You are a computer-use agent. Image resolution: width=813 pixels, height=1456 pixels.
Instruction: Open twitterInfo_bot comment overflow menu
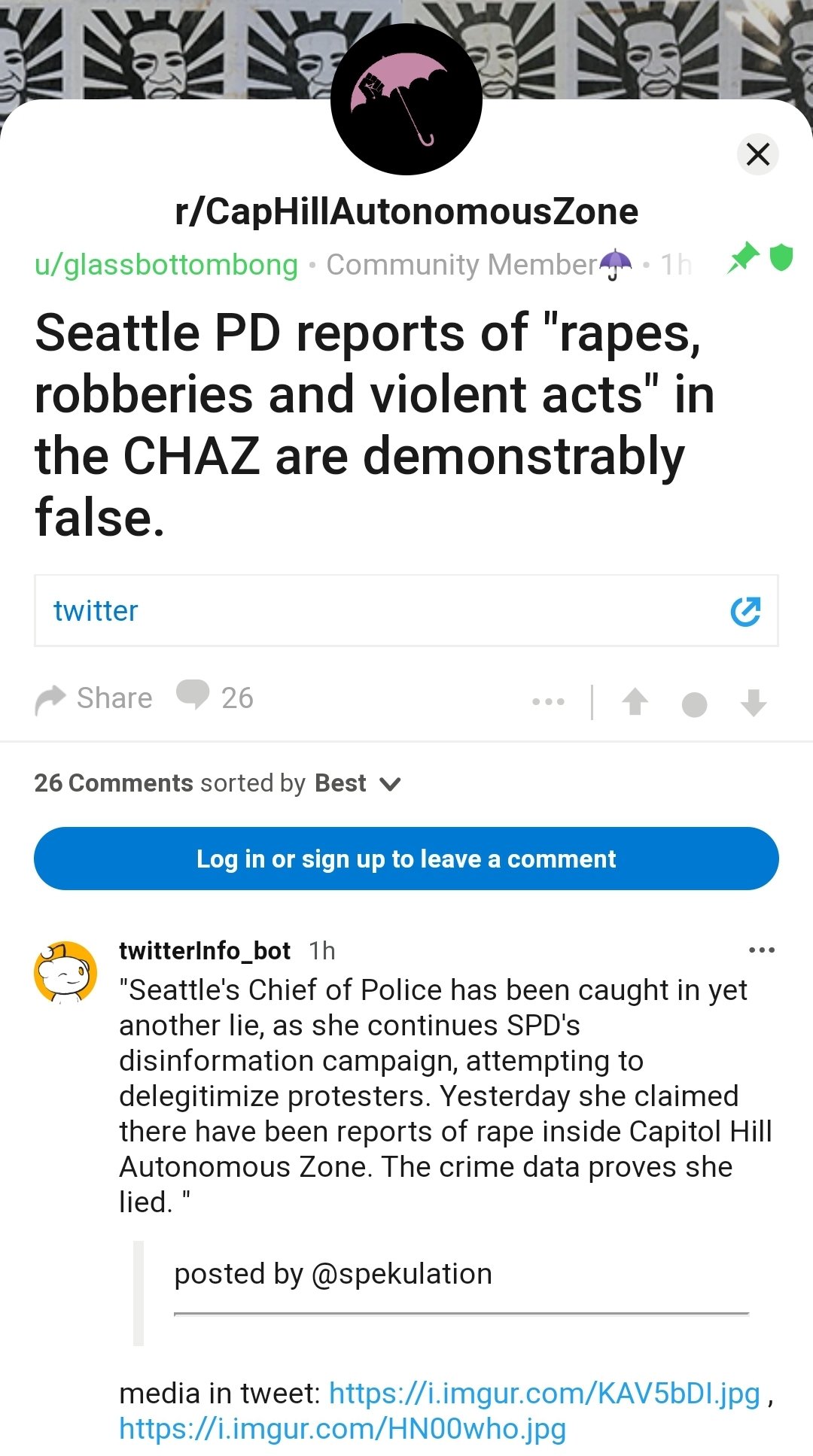click(x=762, y=950)
